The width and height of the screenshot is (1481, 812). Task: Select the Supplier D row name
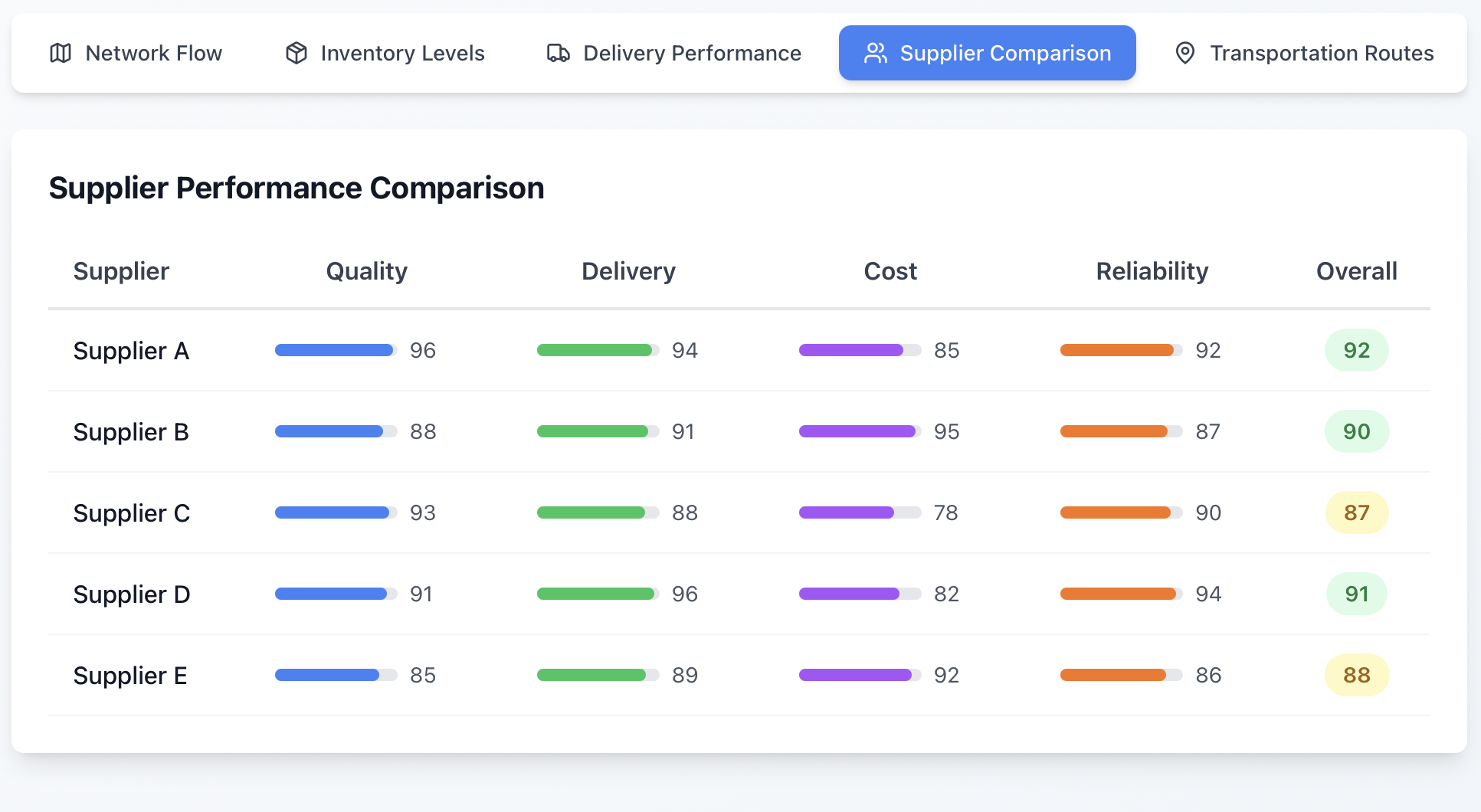click(x=132, y=594)
